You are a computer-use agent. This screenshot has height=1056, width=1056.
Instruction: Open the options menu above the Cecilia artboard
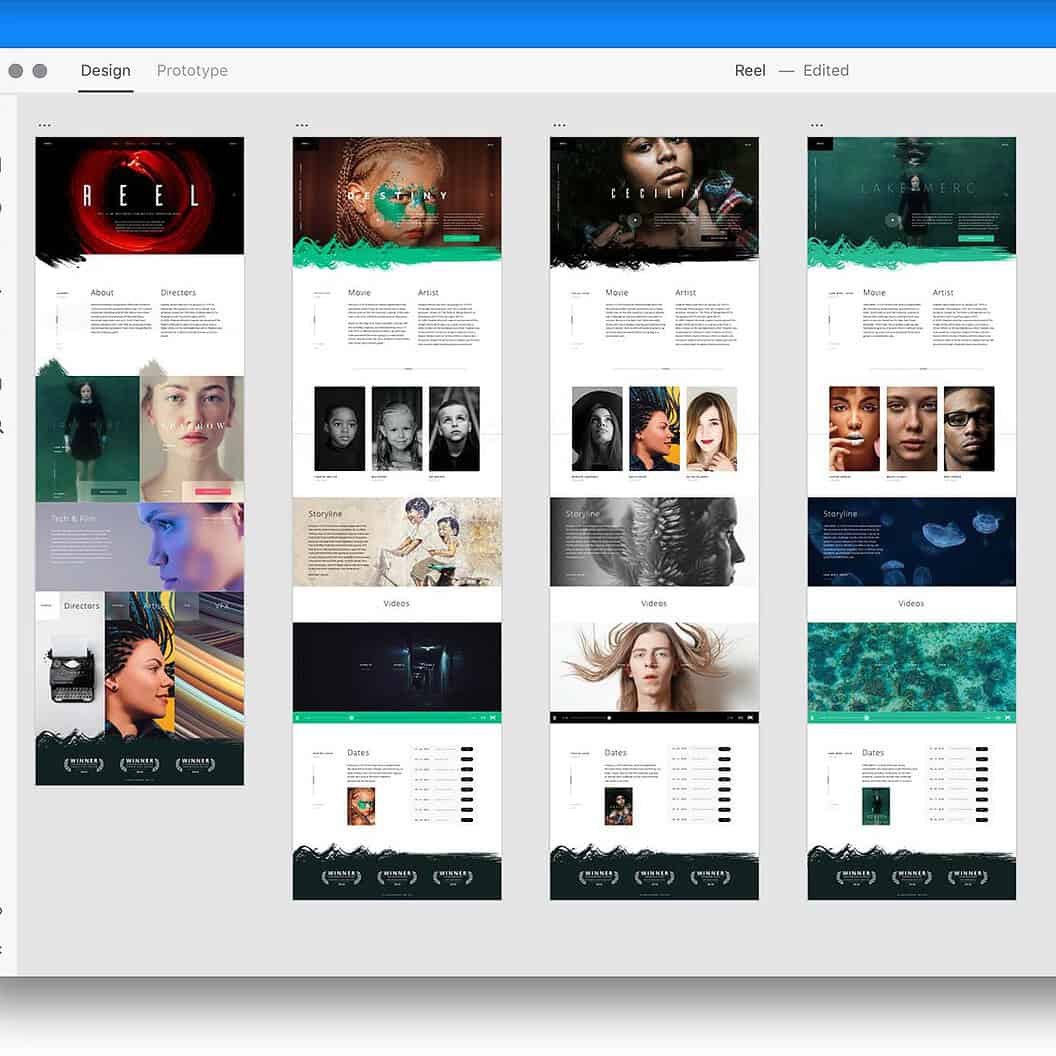click(559, 124)
